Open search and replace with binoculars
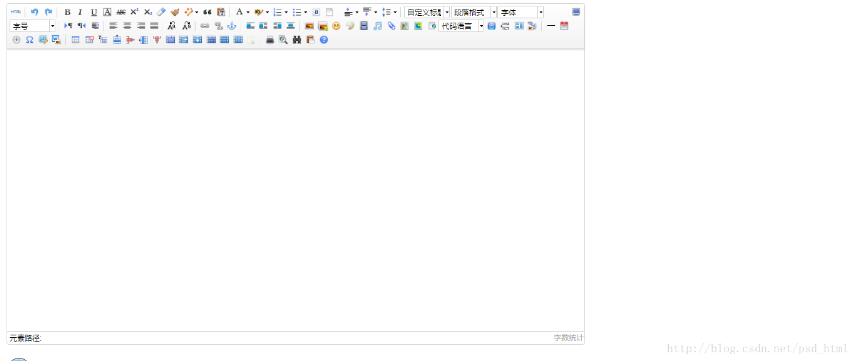 pyautogui.click(x=297, y=40)
